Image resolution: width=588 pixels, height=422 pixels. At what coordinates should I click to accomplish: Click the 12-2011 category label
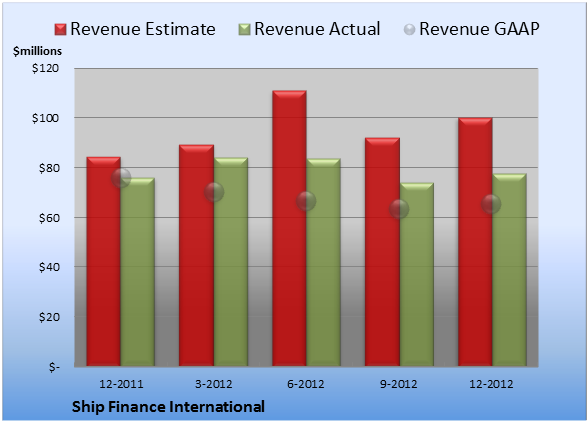pyautogui.click(x=121, y=384)
